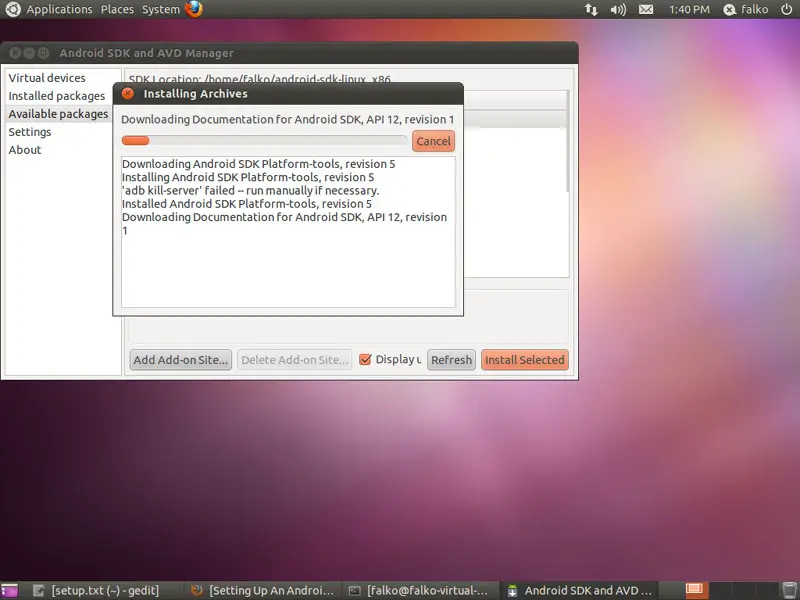
Task: Select Available packages in the sidebar
Action: pyautogui.click(x=58, y=114)
